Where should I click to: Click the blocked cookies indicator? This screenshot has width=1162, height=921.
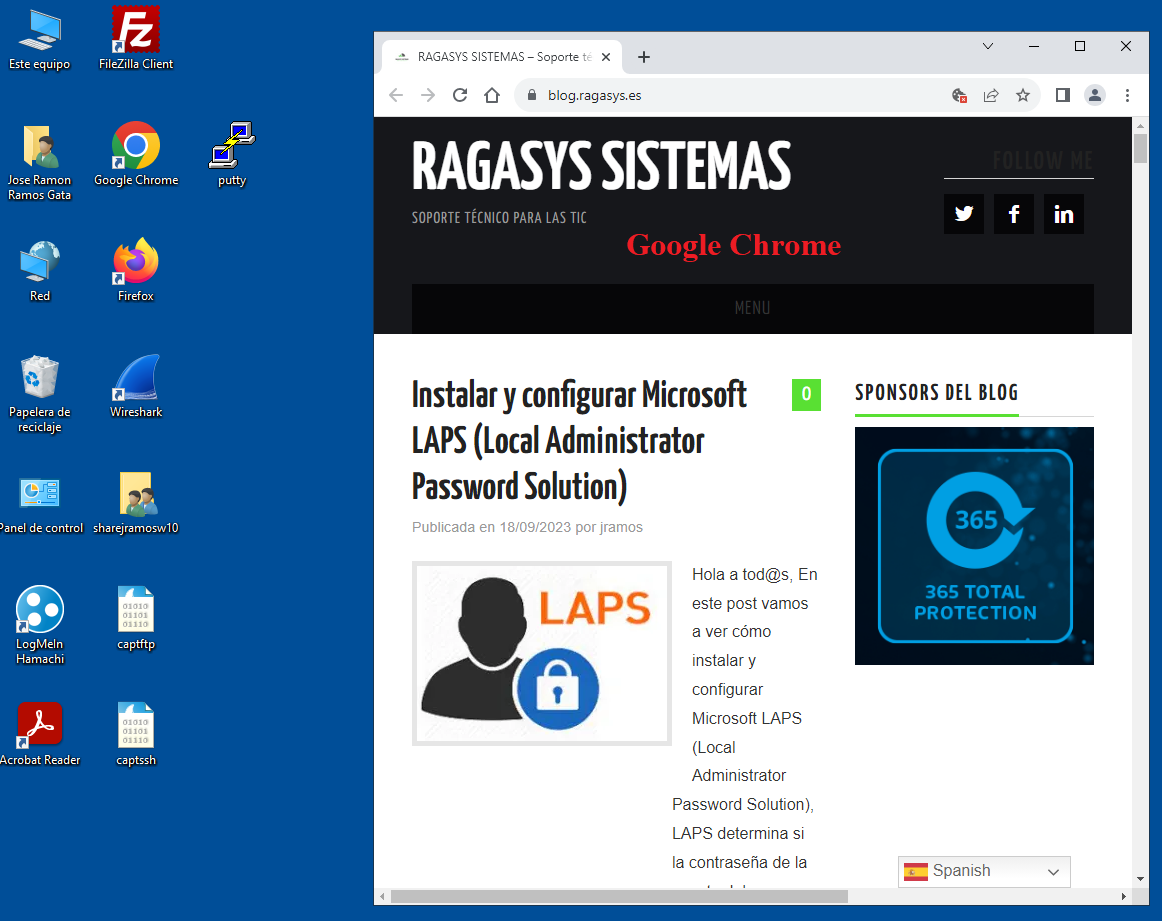pos(958,94)
